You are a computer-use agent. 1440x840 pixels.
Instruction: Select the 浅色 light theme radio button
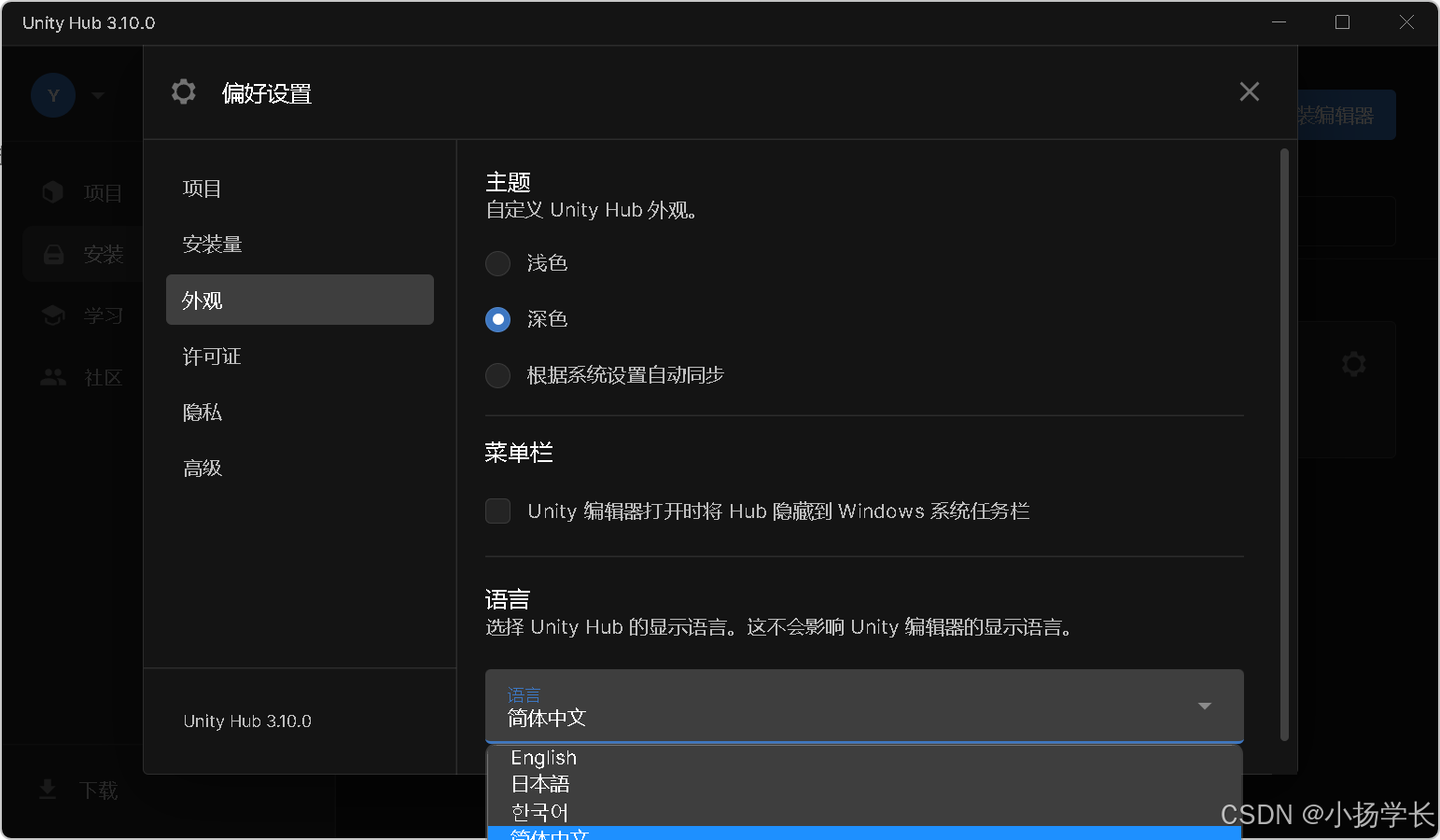[498, 263]
